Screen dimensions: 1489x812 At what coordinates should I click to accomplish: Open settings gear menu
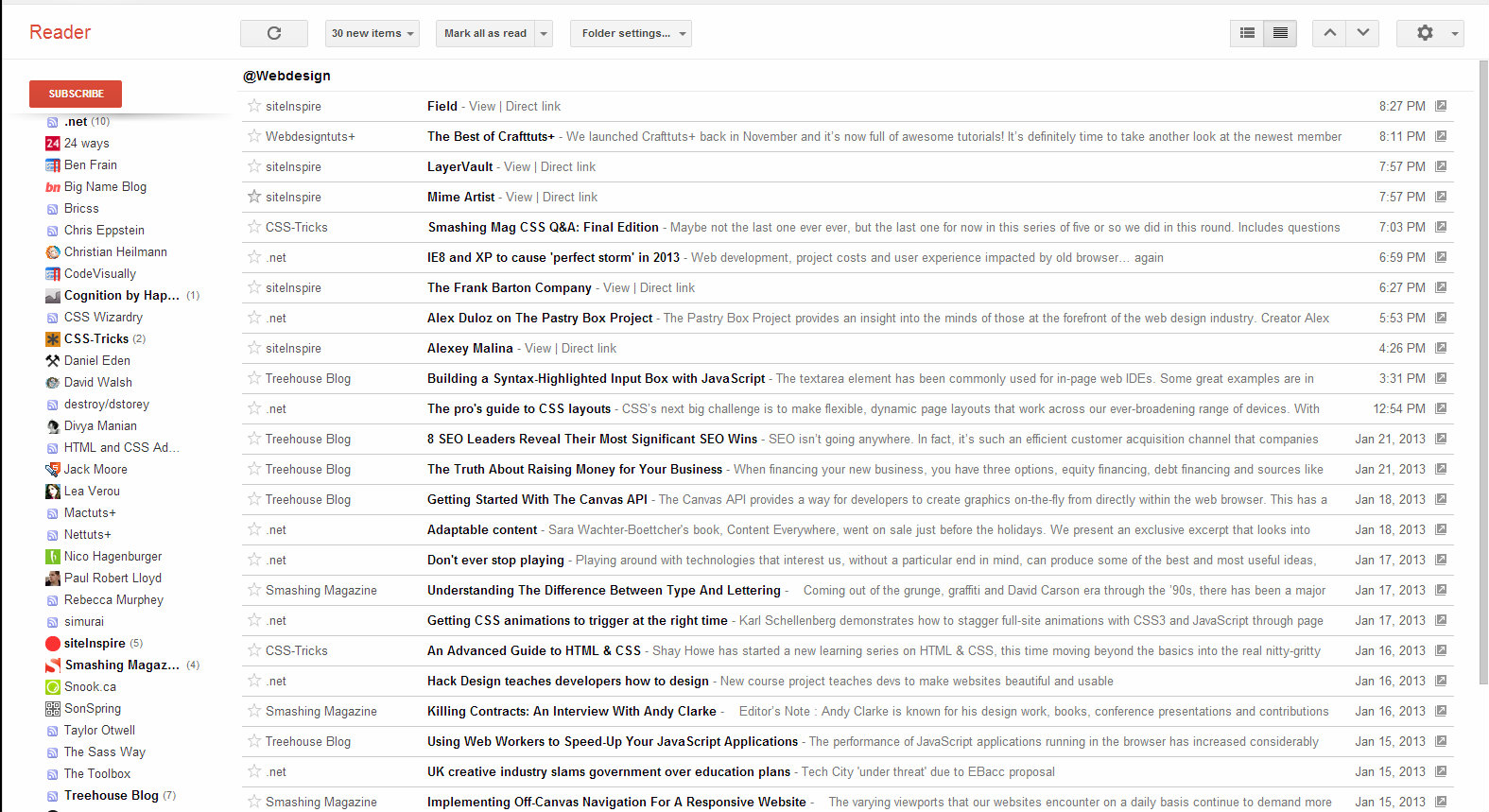[x=1425, y=33]
